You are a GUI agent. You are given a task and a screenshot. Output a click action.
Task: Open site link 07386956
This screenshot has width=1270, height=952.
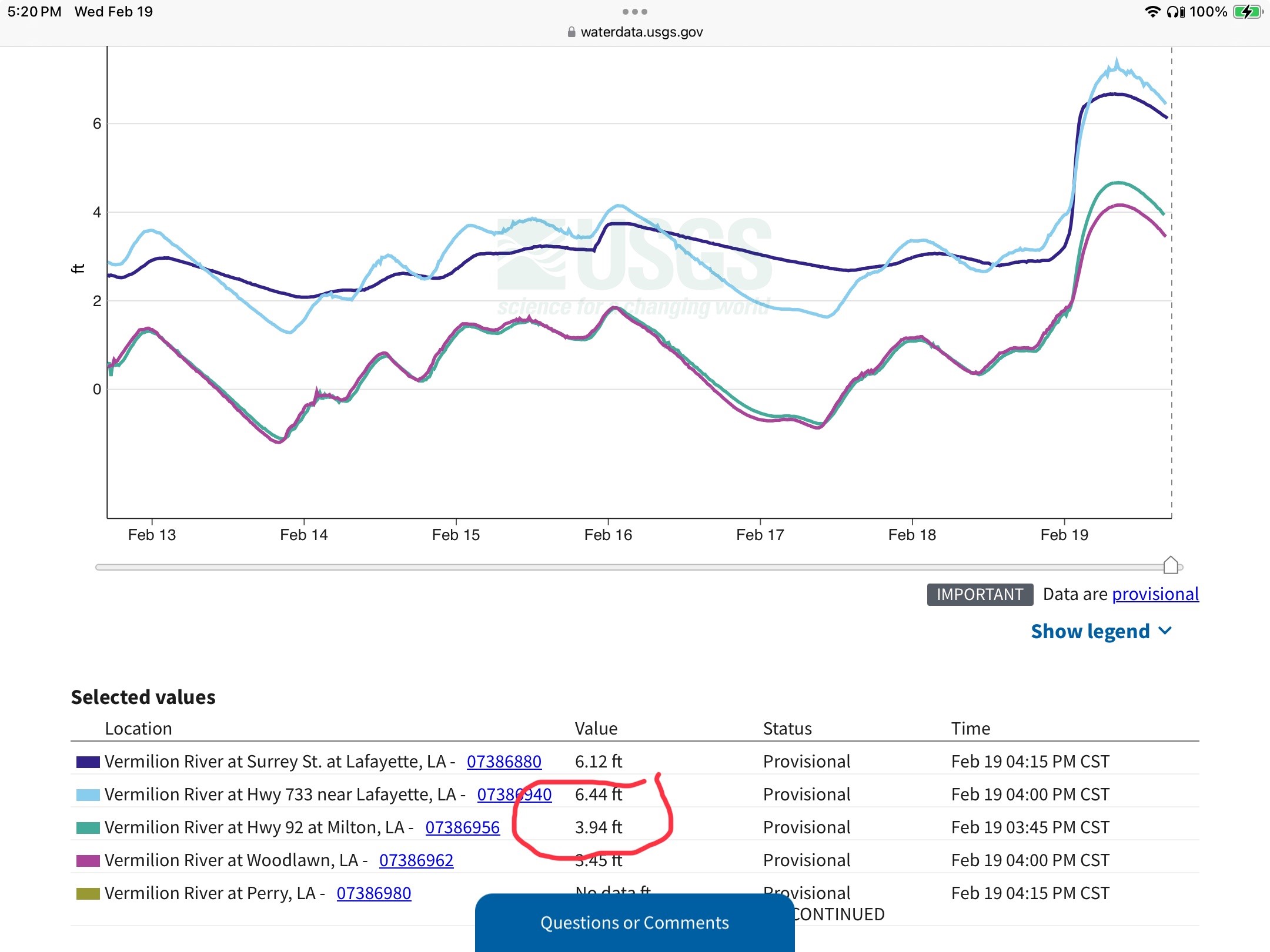click(462, 827)
